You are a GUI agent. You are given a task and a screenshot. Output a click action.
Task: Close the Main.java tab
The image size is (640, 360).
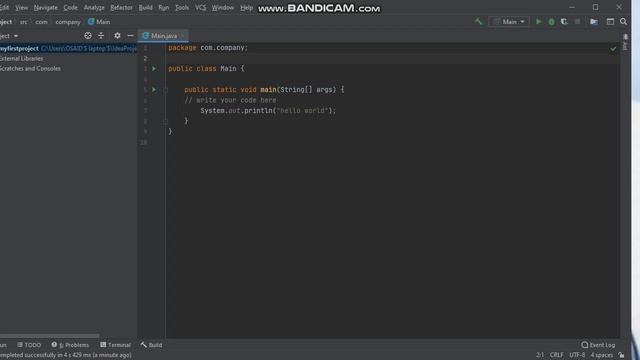183,36
